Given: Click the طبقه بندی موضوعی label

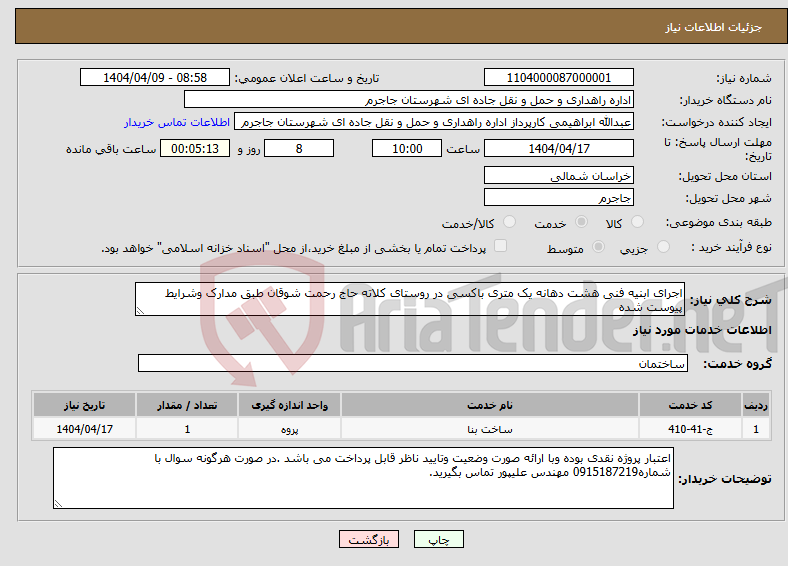Looking at the screenshot, I should [719, 222].
